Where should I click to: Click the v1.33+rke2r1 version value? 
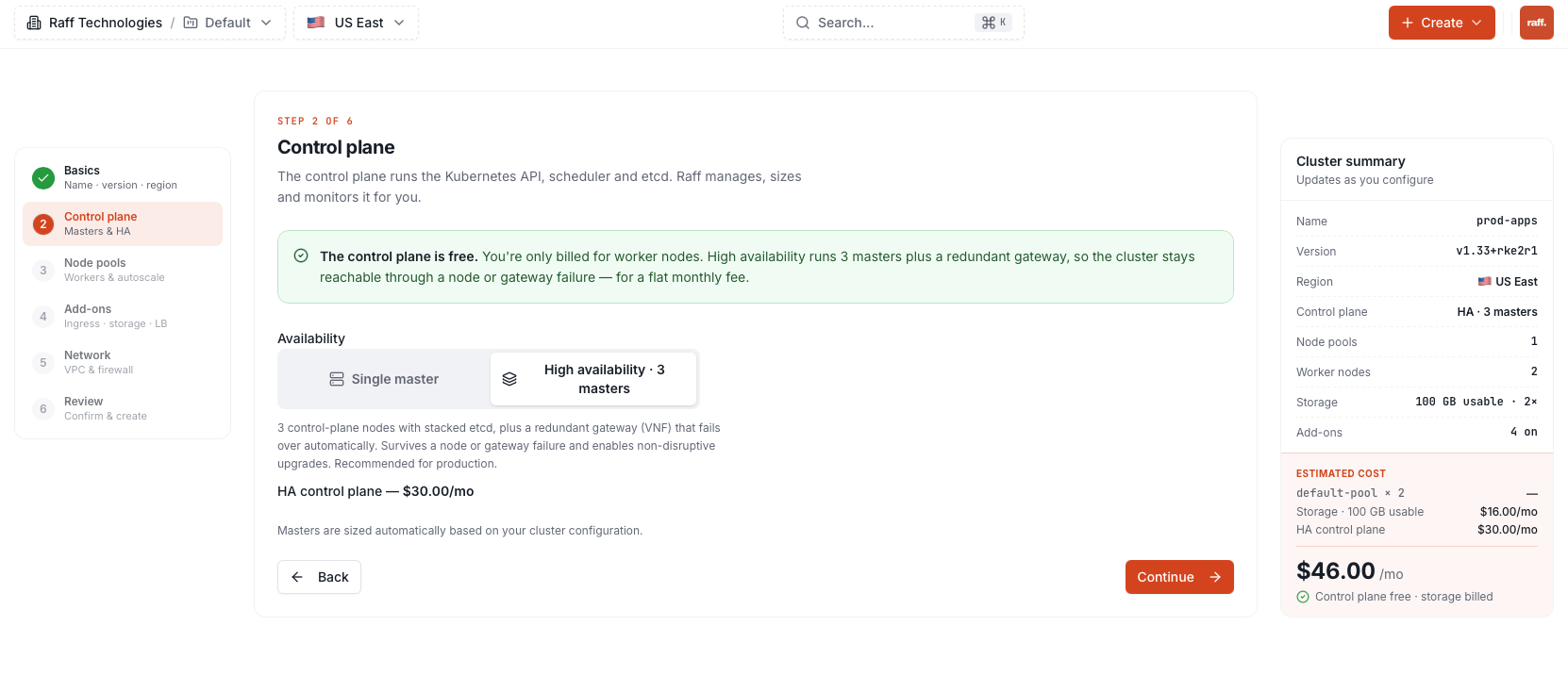(x=1496, y=251)
